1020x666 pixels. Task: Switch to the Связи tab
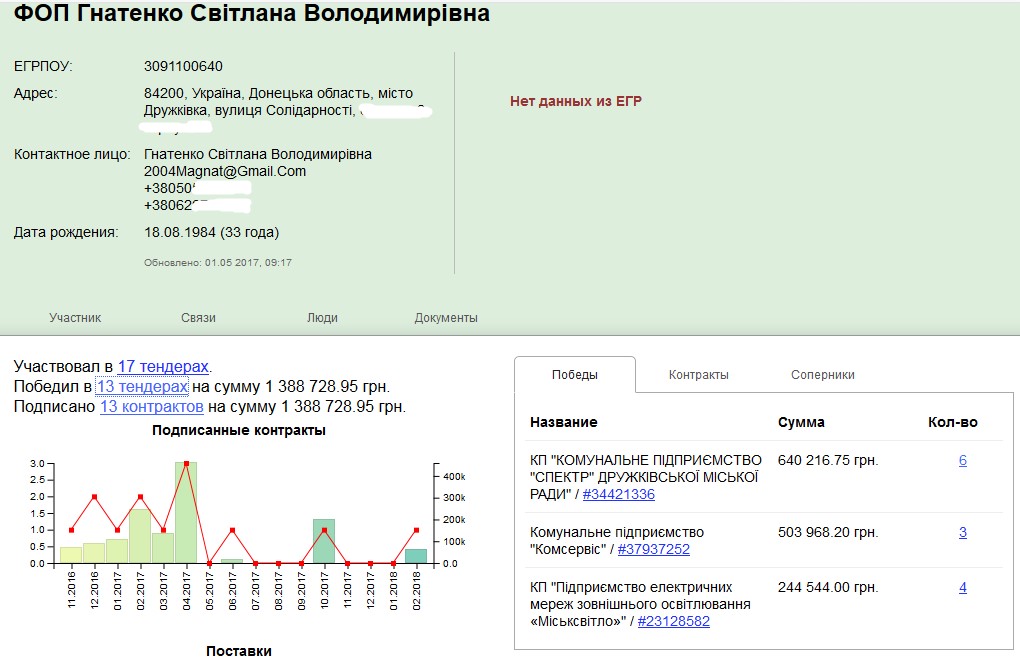tap(198, 318)
